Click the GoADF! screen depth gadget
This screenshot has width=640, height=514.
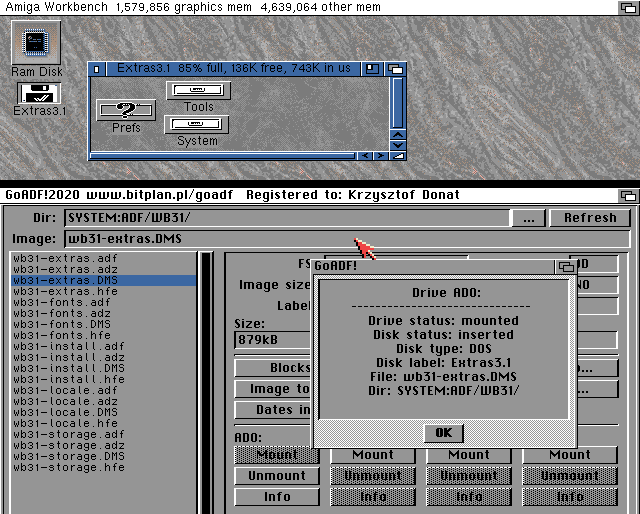tap(629, 196)
